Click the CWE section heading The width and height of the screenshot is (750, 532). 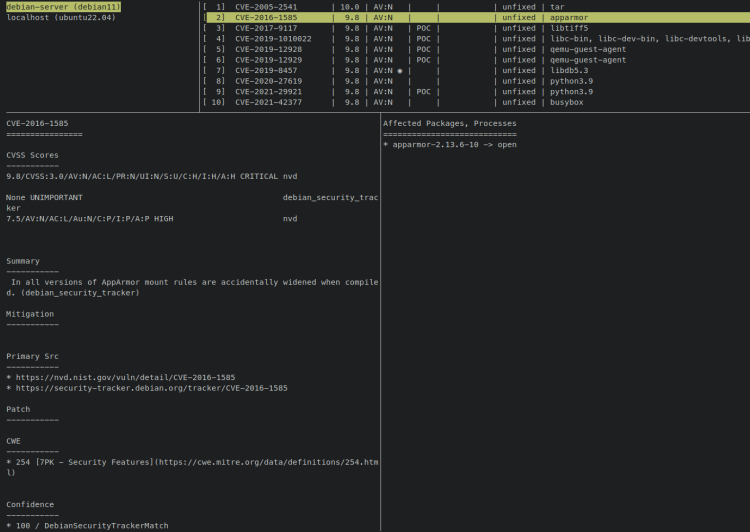[x=13, y=441]
